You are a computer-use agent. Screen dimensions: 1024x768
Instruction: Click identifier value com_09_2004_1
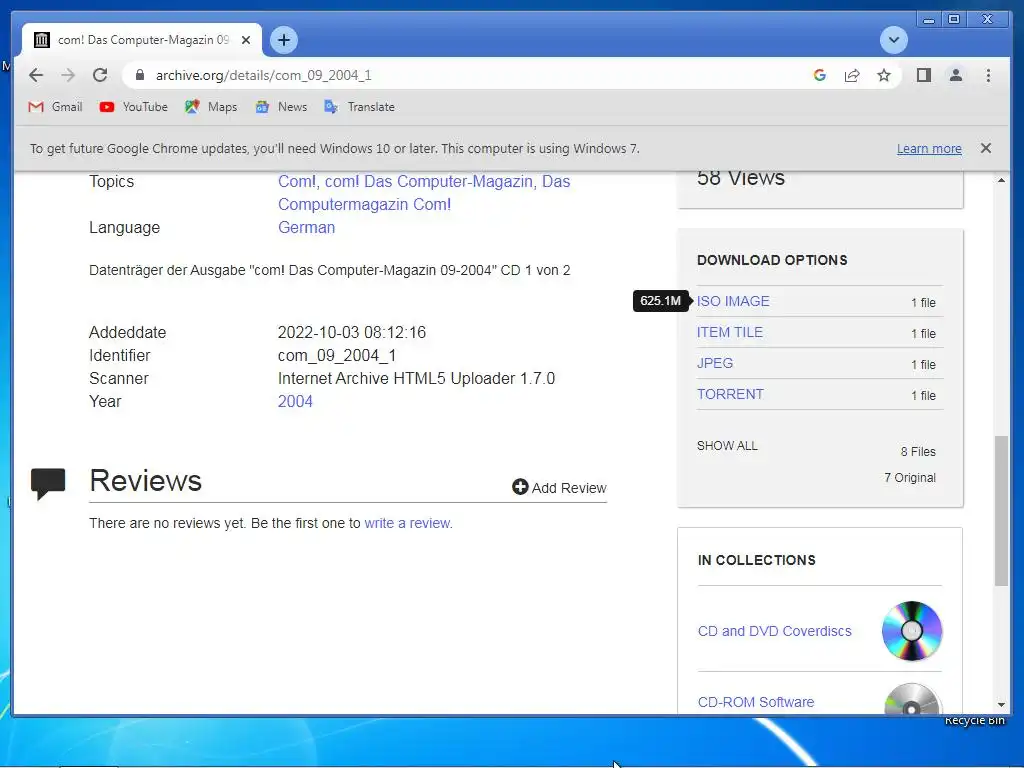tap(336, 355)
